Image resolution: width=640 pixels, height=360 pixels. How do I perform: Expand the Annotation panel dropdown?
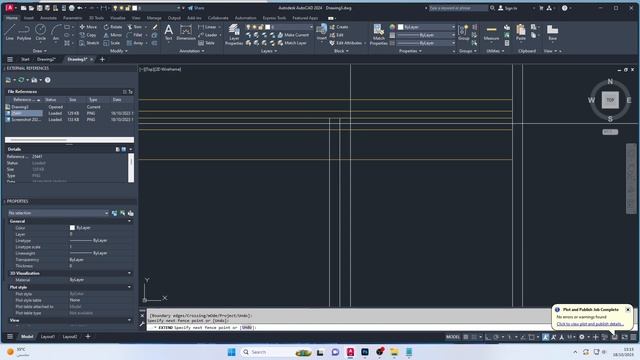(x=192, y=51)
